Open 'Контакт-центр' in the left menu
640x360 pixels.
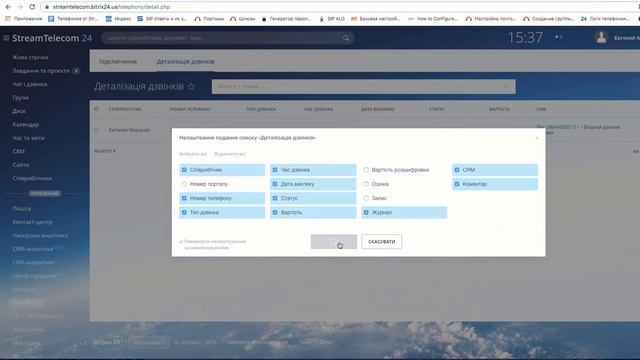pyautogui.click(x=32, y=222)
